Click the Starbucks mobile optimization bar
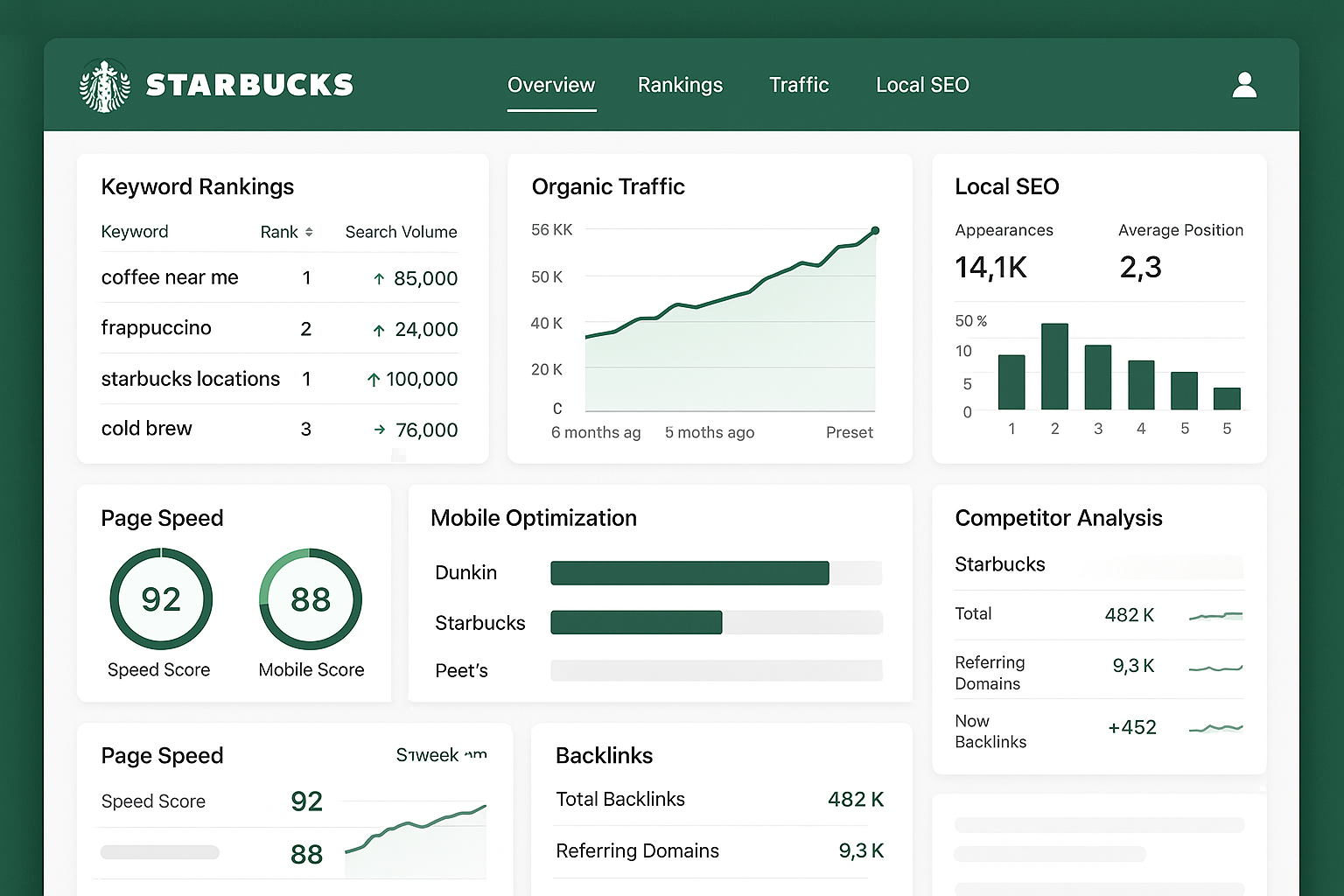Screen dimensions: 1344x896 coord(636,622)
